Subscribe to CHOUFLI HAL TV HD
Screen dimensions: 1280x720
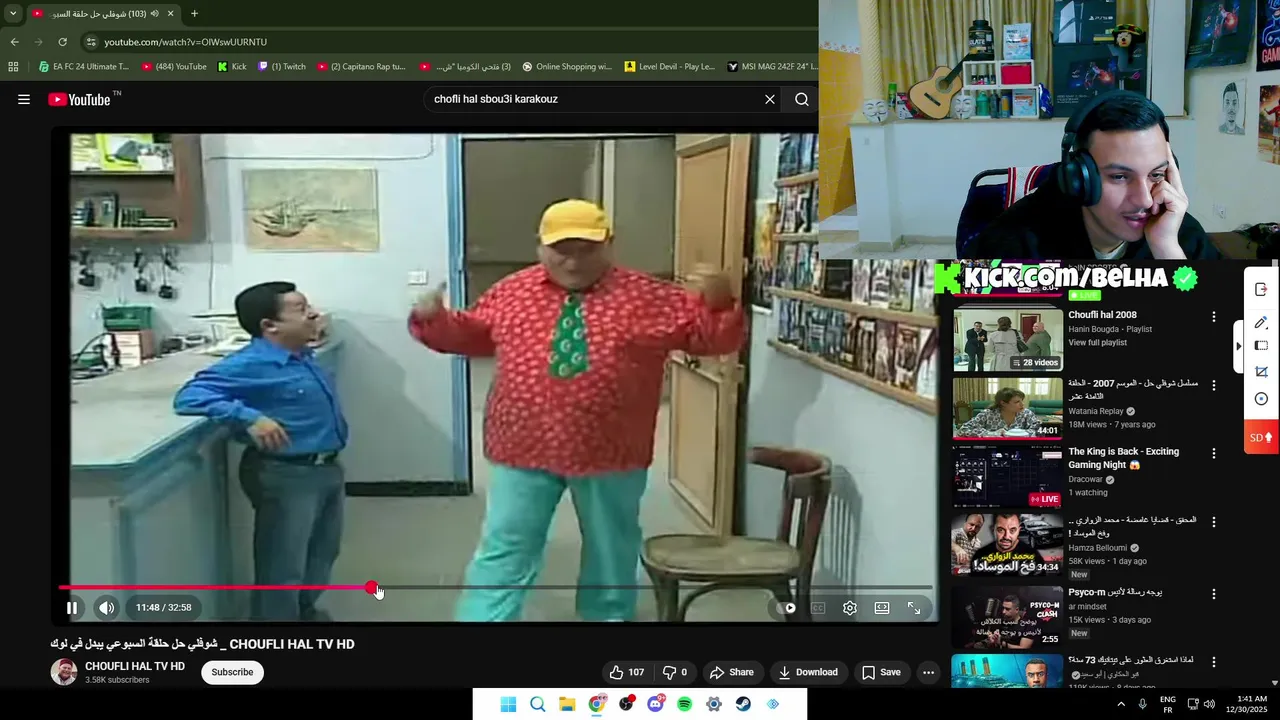tap(232, 672)
